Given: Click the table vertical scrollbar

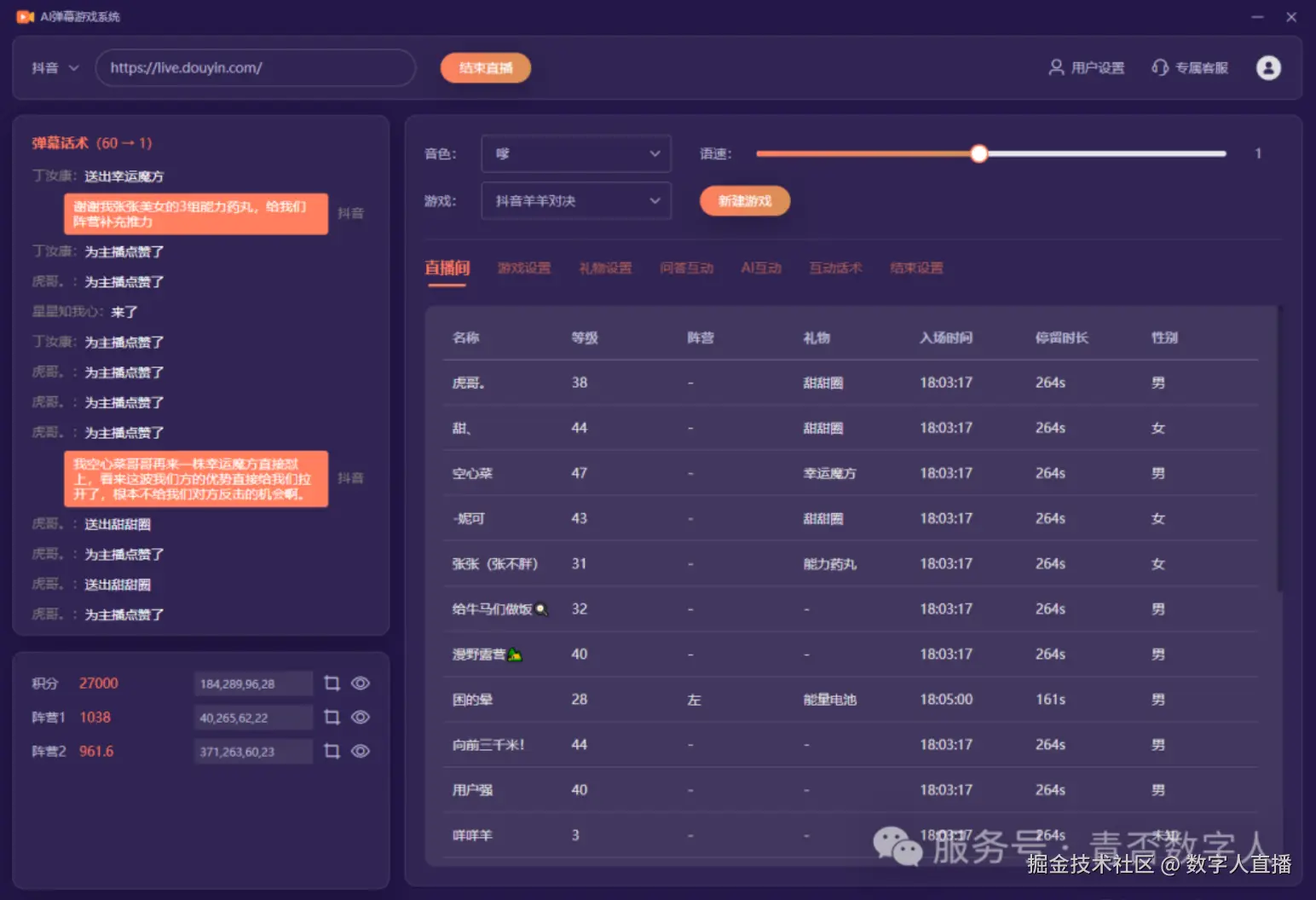Looking at the screenshot, I should 1279,447.
